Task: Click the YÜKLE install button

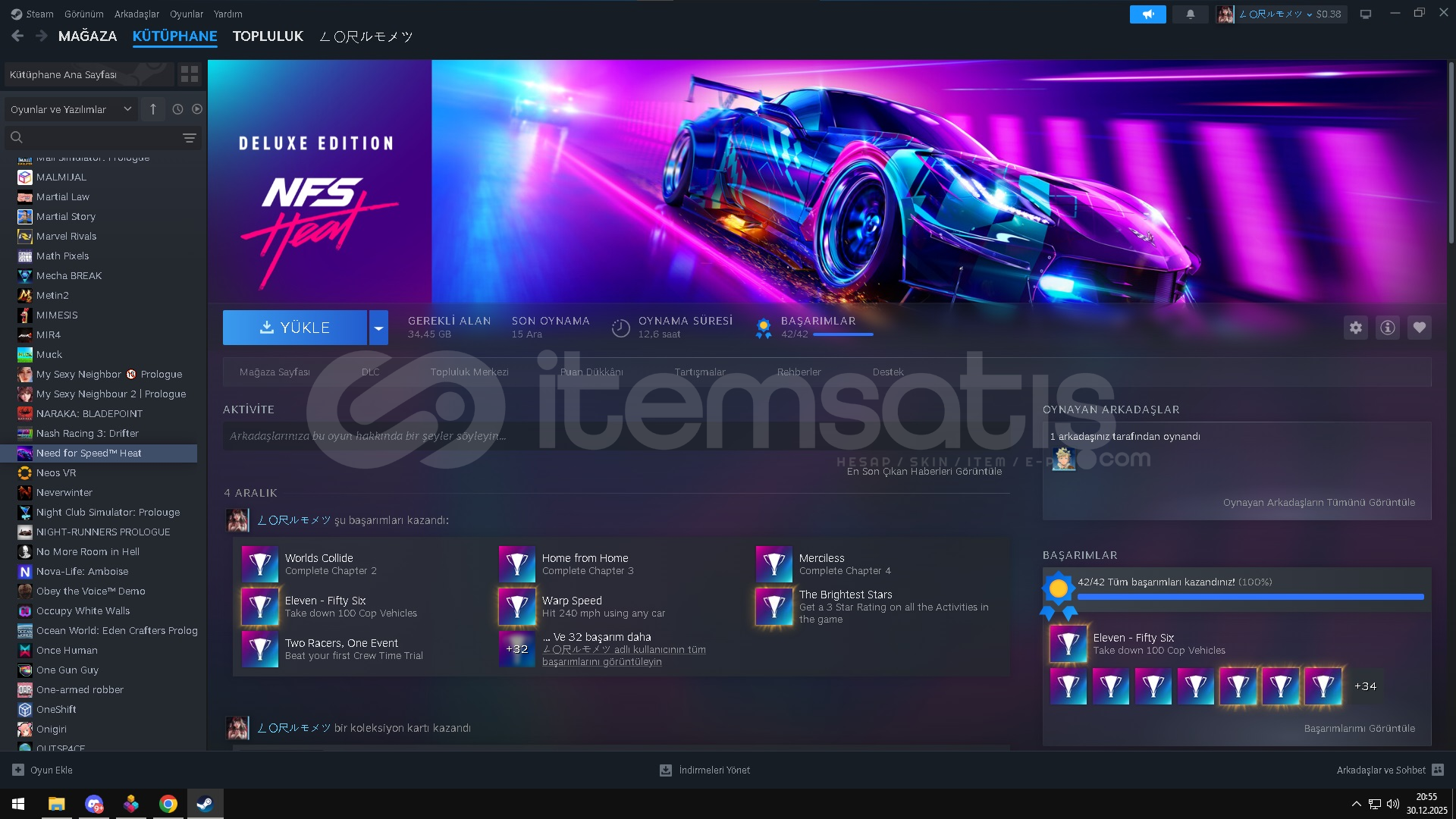Action: (295, 328)
